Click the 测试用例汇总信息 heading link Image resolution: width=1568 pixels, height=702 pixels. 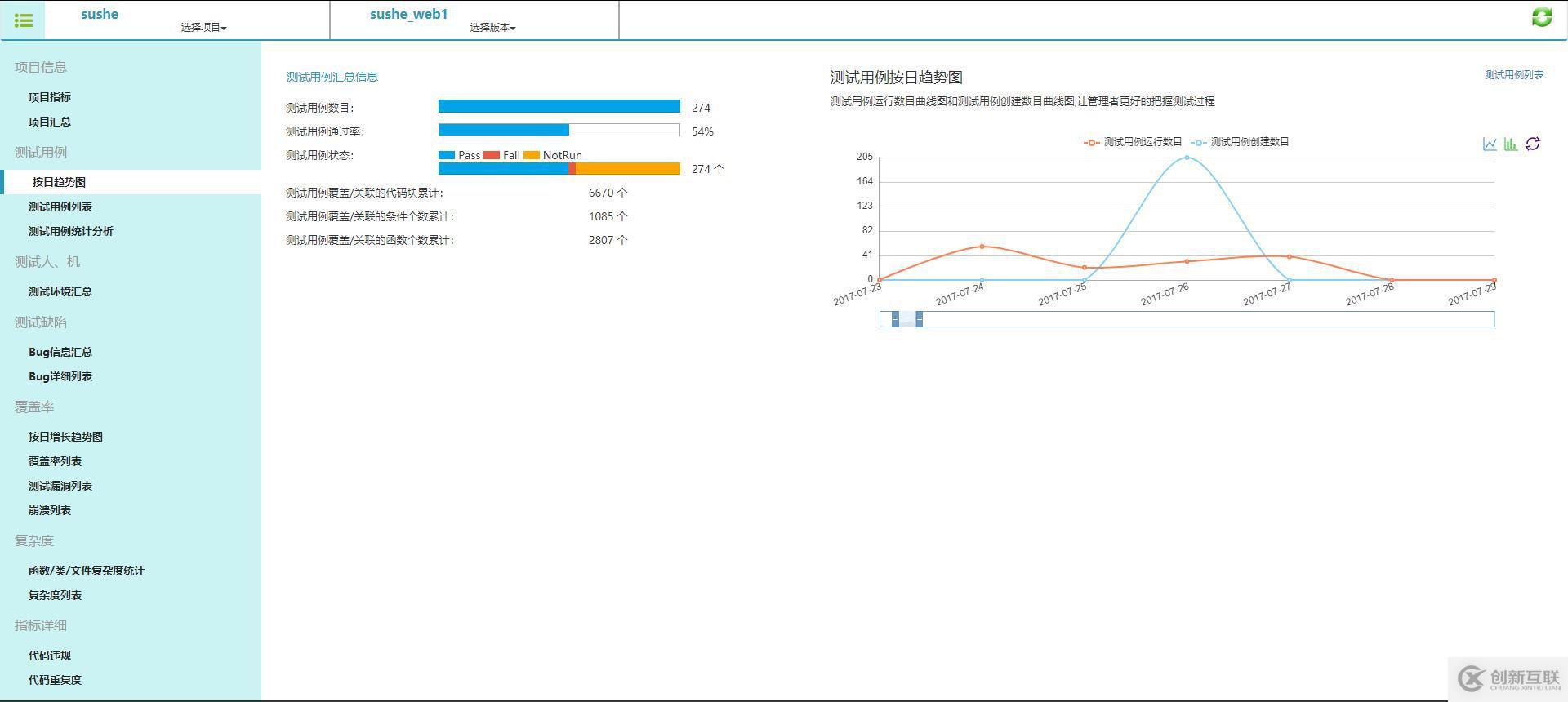[x=332, y=77]
